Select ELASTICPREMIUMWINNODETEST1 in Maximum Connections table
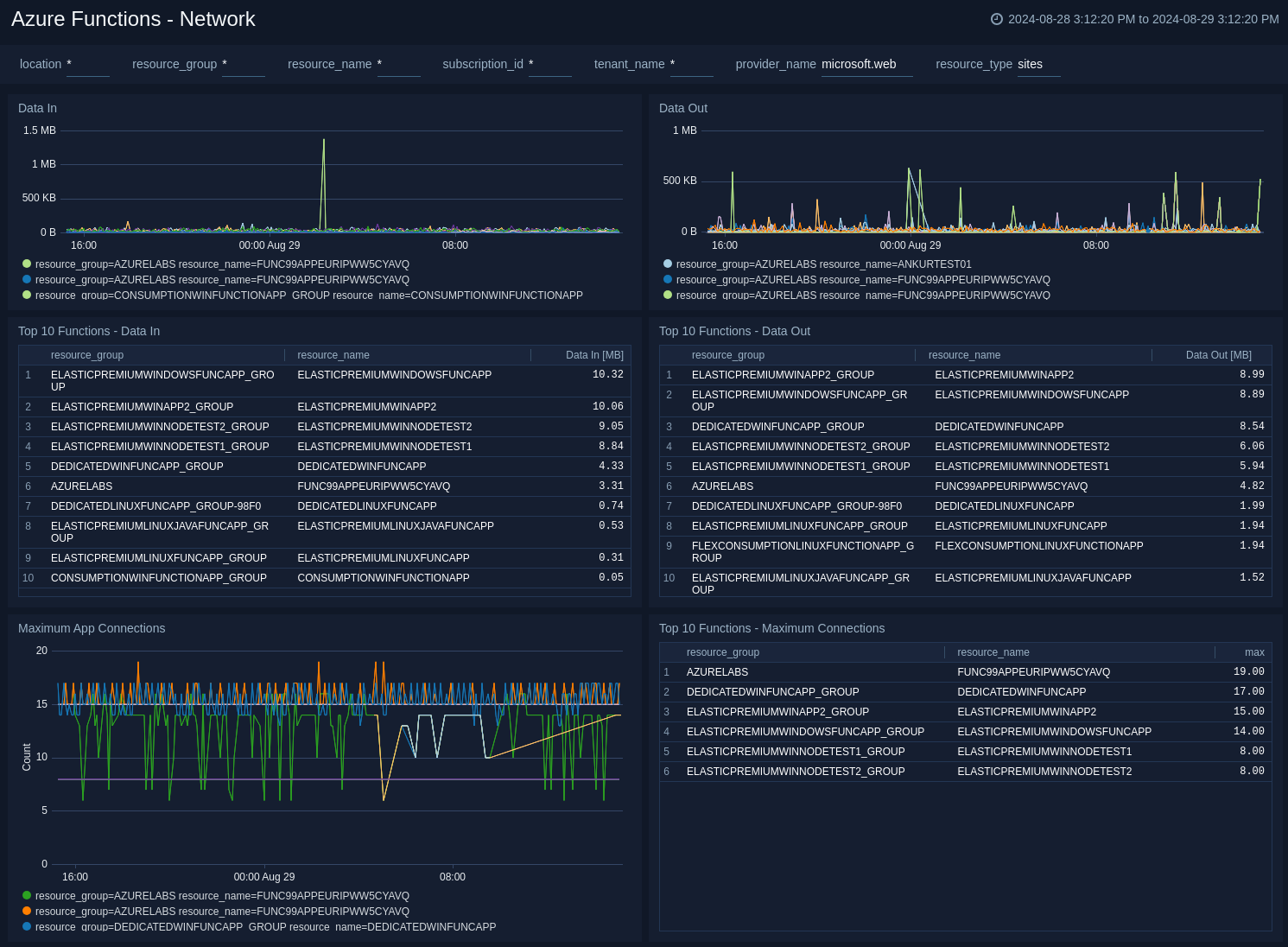The height and width of the screenshot is (947, 1288). point(1044,752)
